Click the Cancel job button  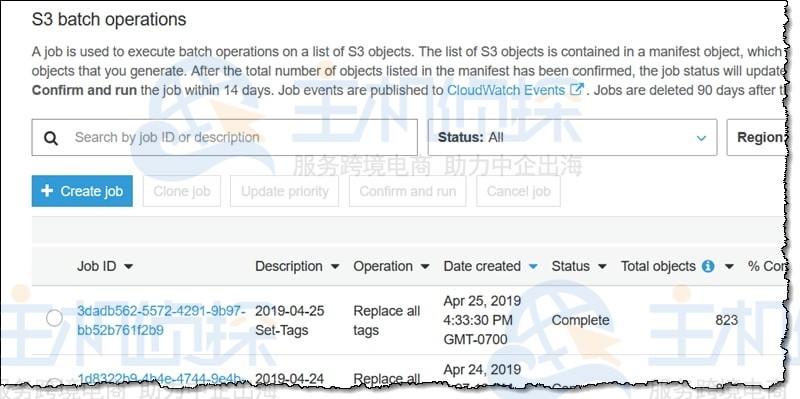click(518, 191)
